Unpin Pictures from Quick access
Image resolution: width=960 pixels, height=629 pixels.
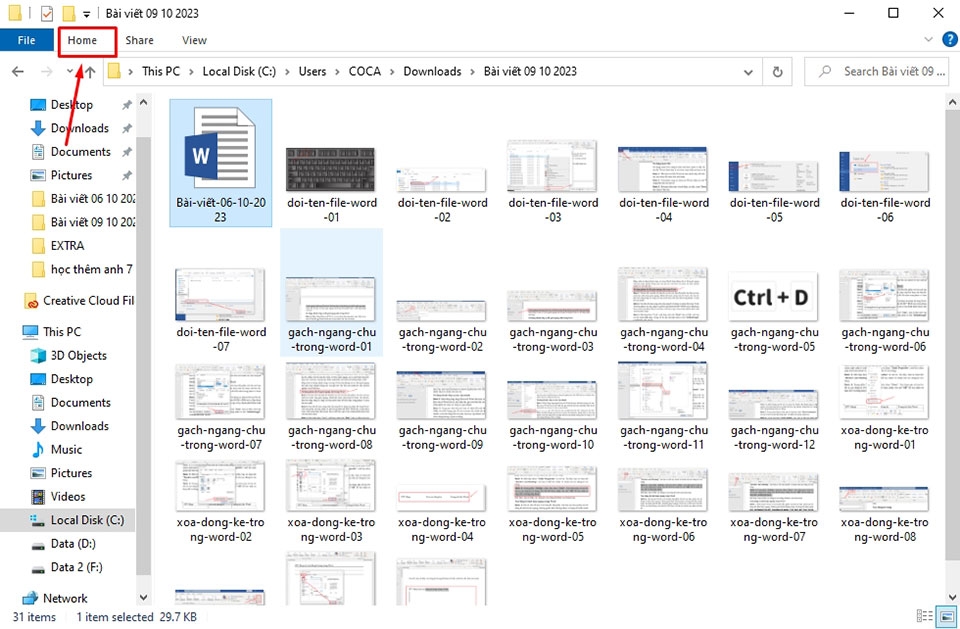(x=127, y=175)
